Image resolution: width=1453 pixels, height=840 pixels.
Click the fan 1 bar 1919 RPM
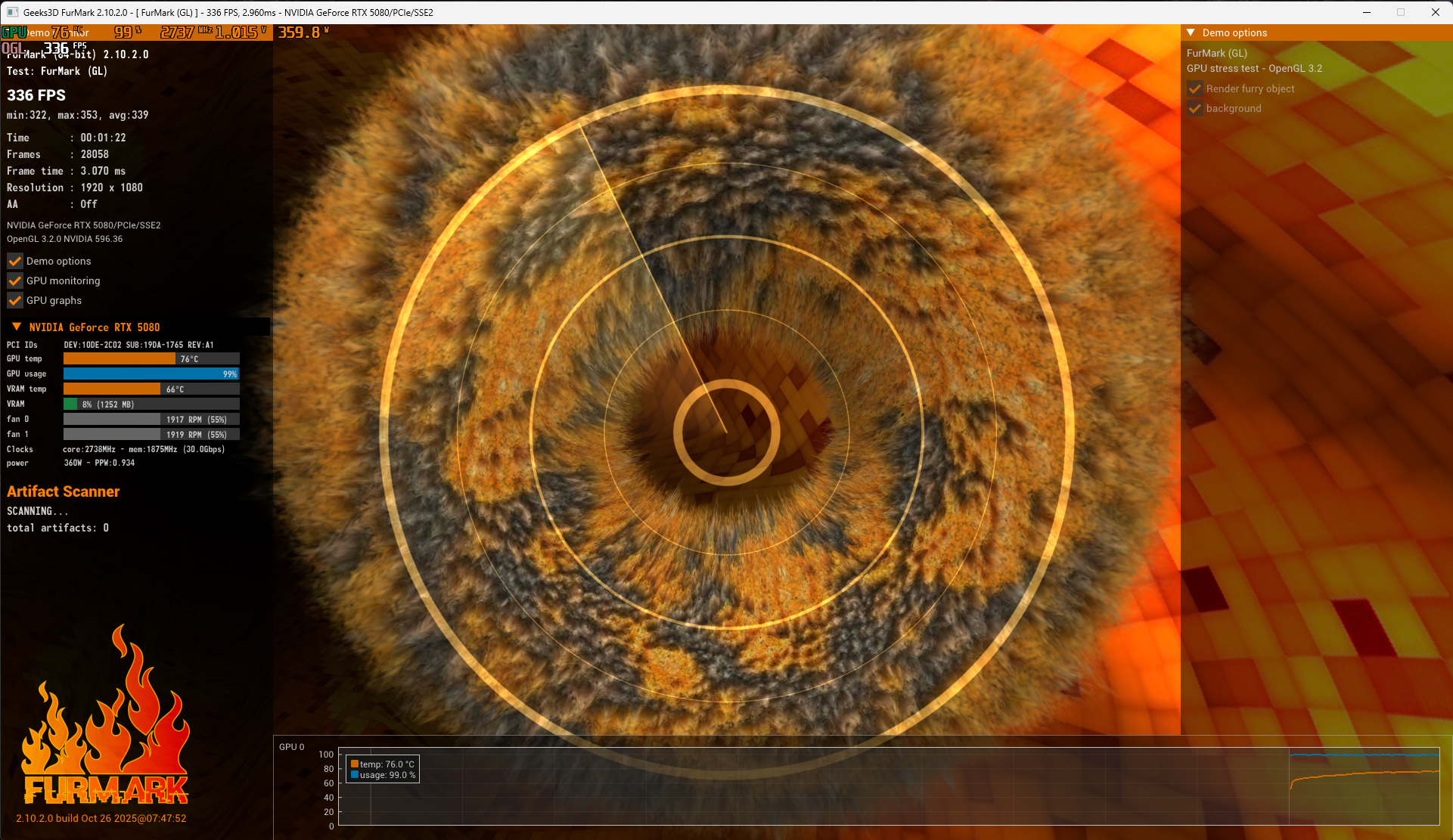(x=151, y=435)
